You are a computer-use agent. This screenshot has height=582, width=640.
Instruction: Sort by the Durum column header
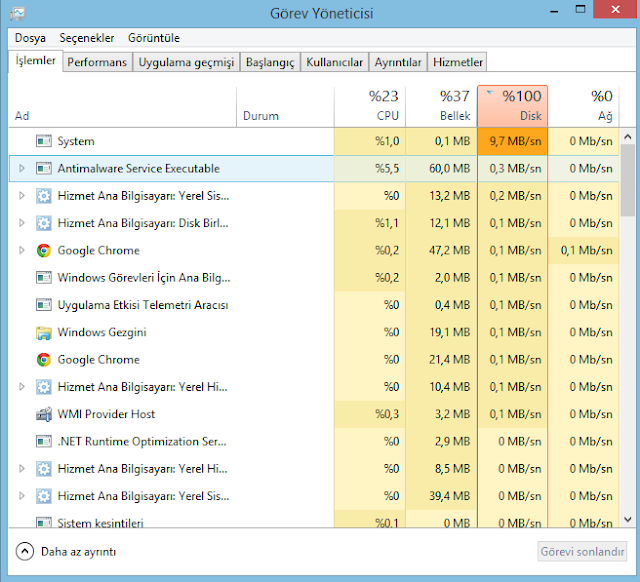tap(285, 107)
